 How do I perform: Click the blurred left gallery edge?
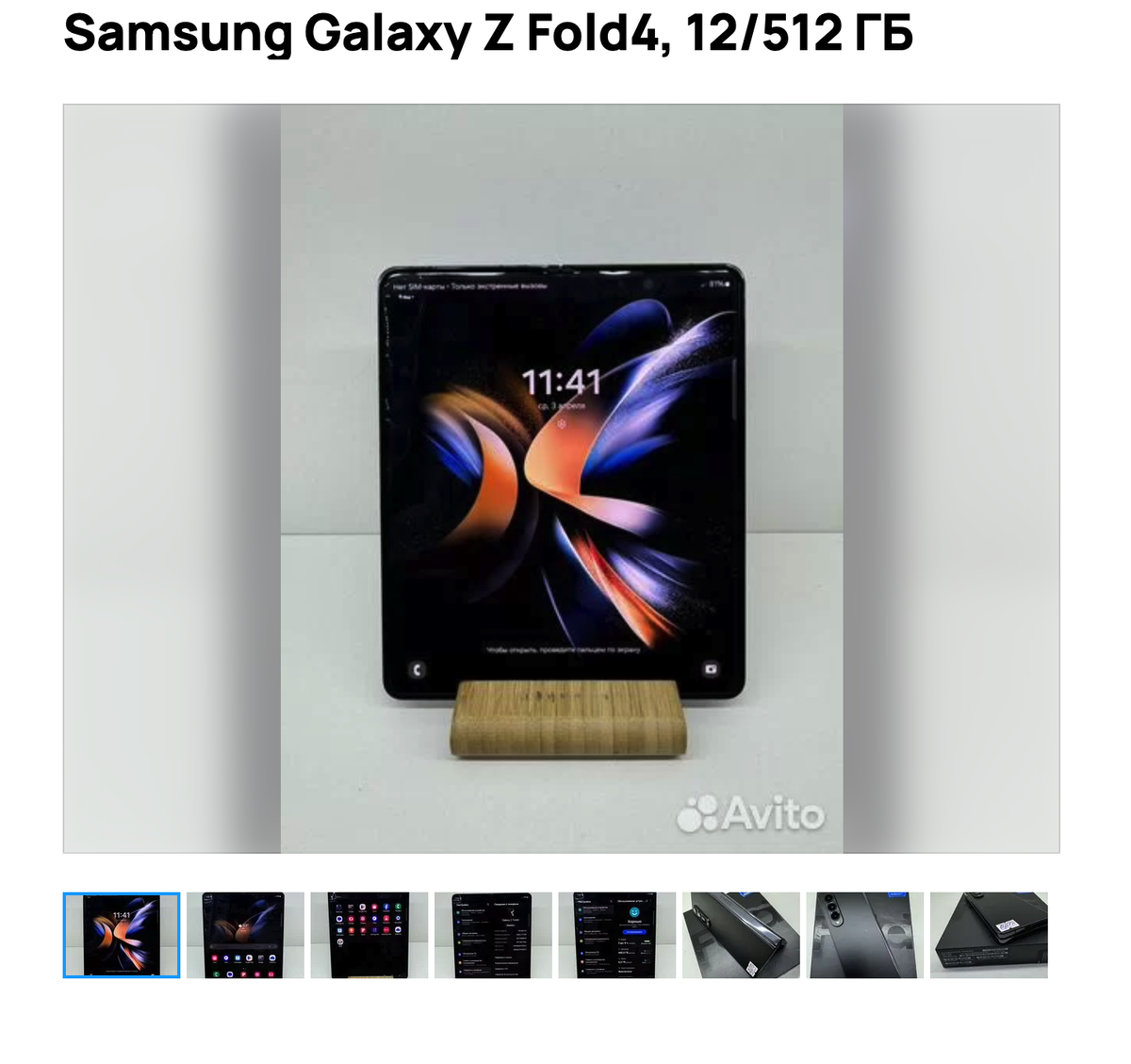(172, 479)
